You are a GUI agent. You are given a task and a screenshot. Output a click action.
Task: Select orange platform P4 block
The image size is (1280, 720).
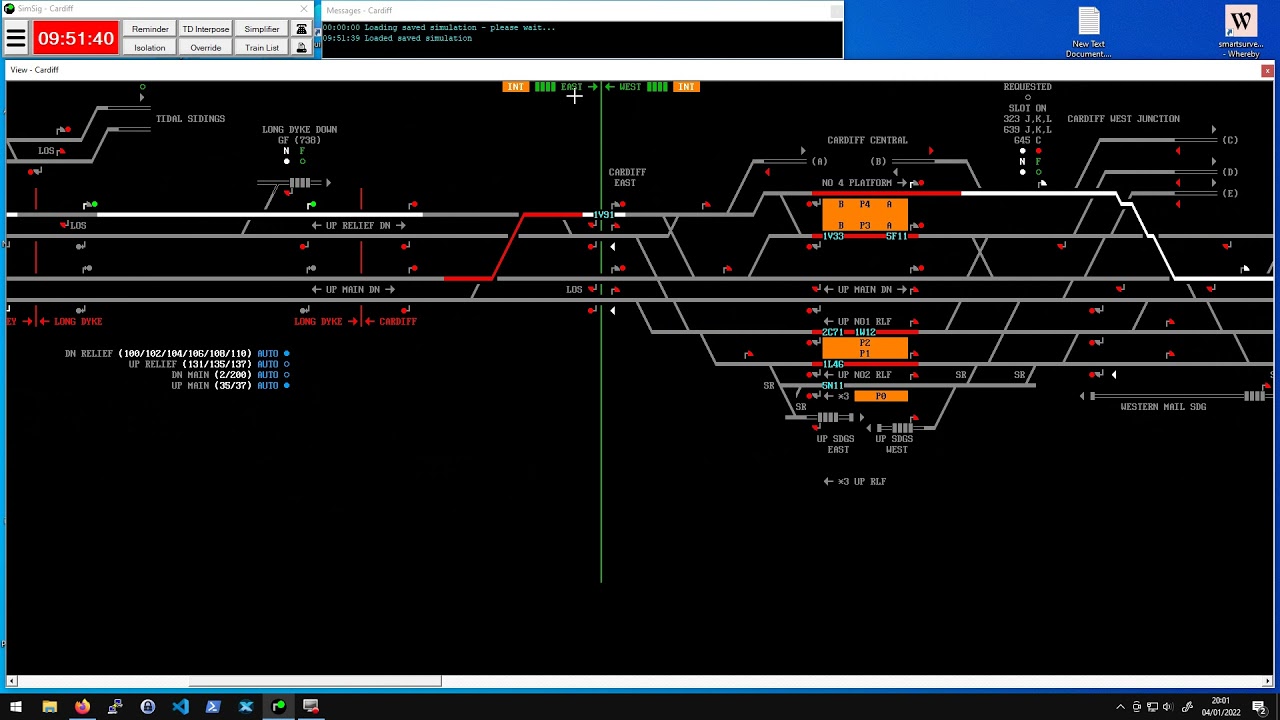tap(865, 204)
